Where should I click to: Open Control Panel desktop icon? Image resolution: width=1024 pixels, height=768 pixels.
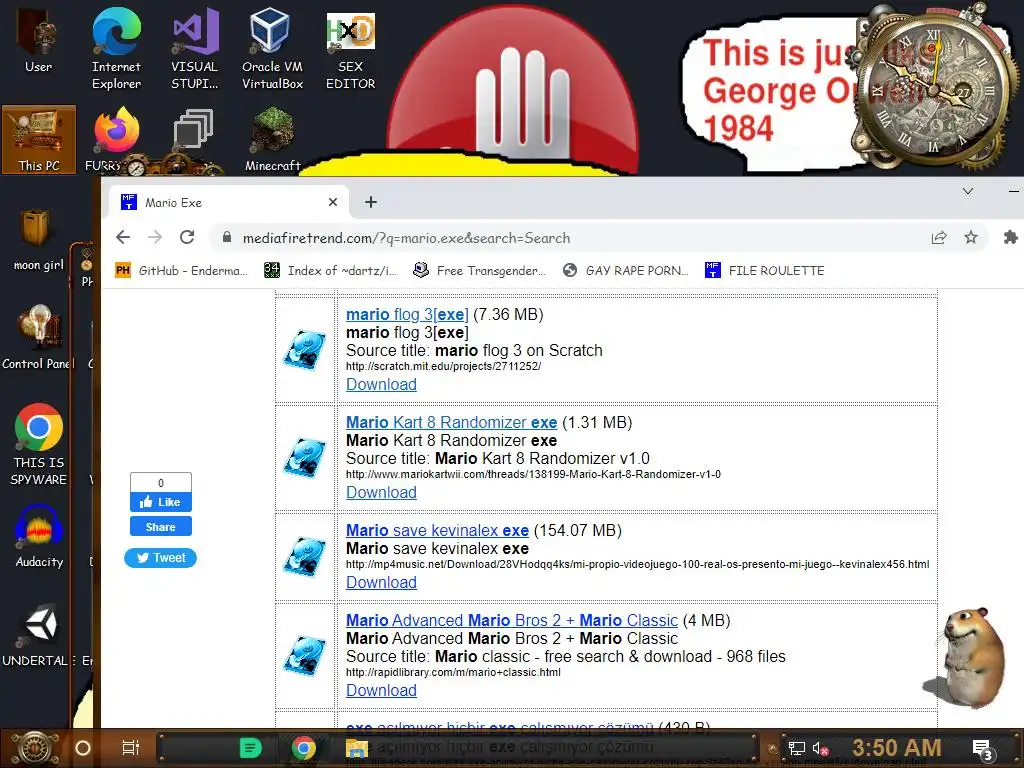[39, 338]
